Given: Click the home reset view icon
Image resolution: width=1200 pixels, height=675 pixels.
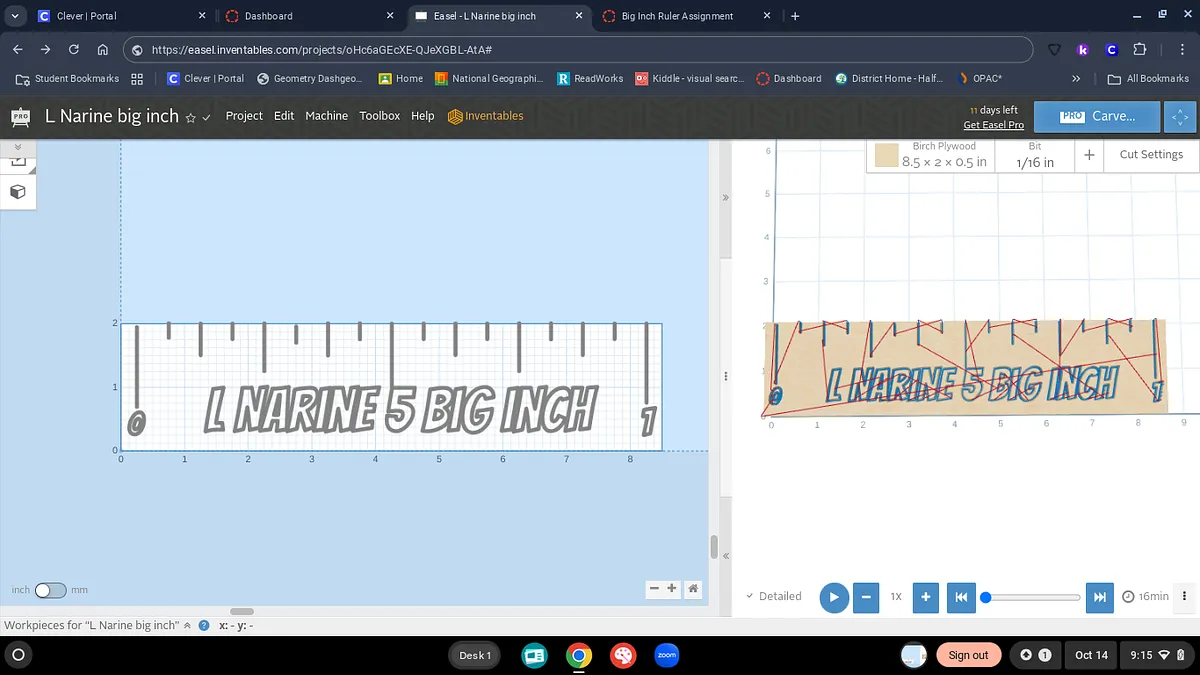Looking at the screenshot, I should click(692, 589).
